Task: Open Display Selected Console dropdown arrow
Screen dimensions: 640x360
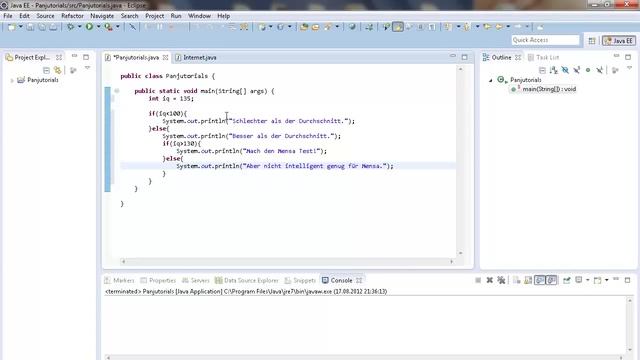Action: pos(588,280)
